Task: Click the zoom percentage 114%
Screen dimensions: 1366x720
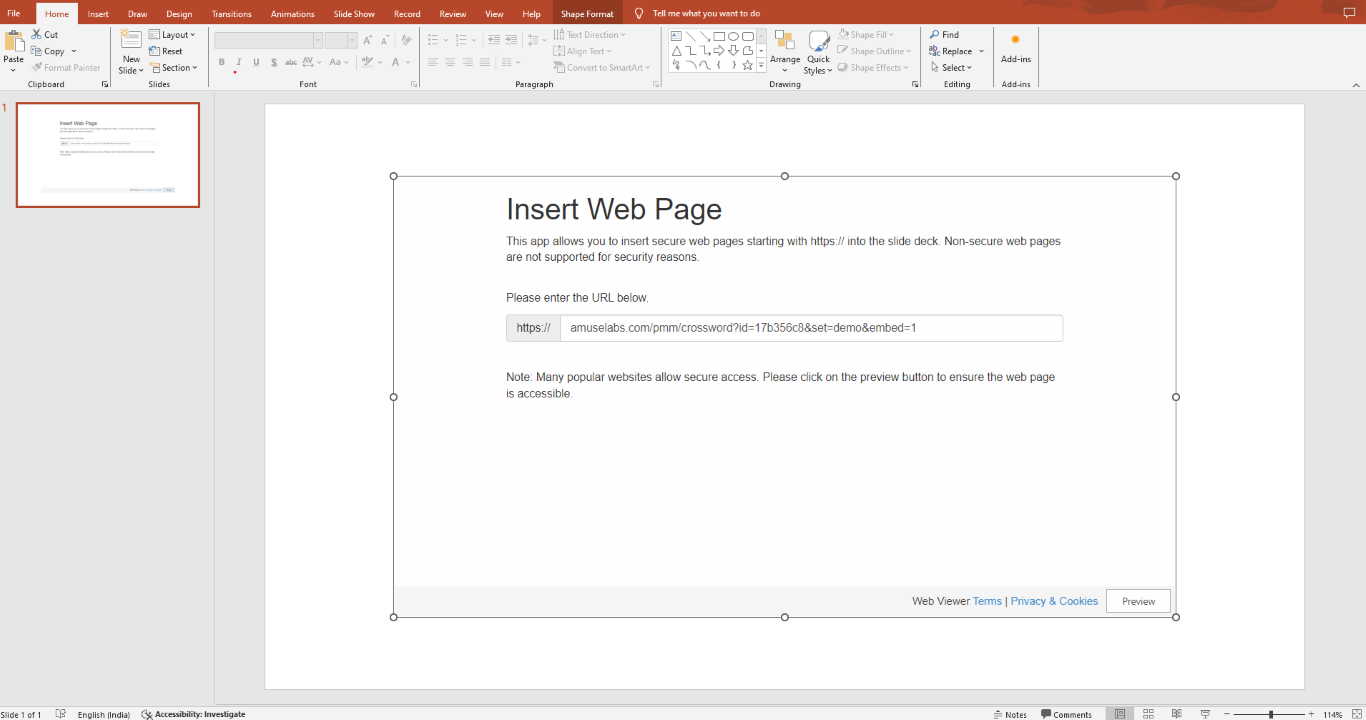Action: (x=1332, y=714)
